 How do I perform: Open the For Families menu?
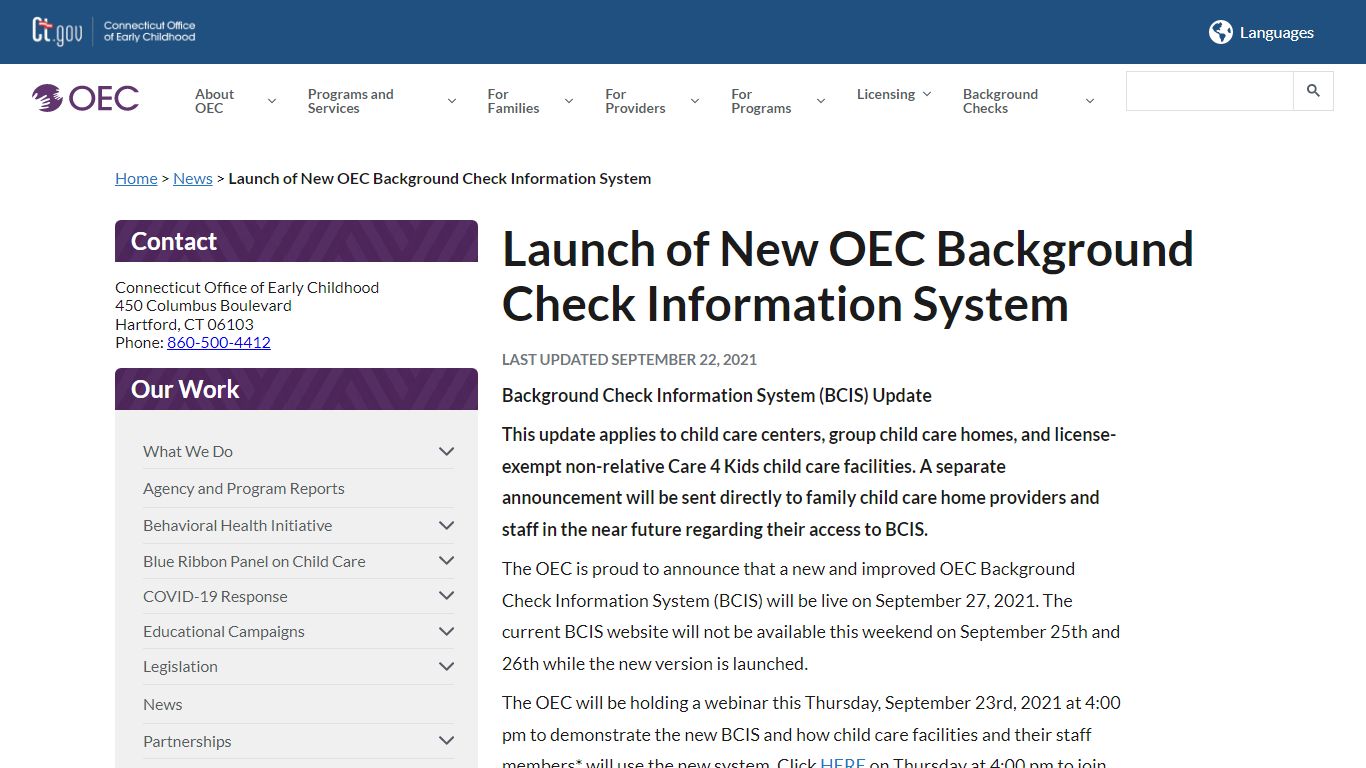[513, 101]
